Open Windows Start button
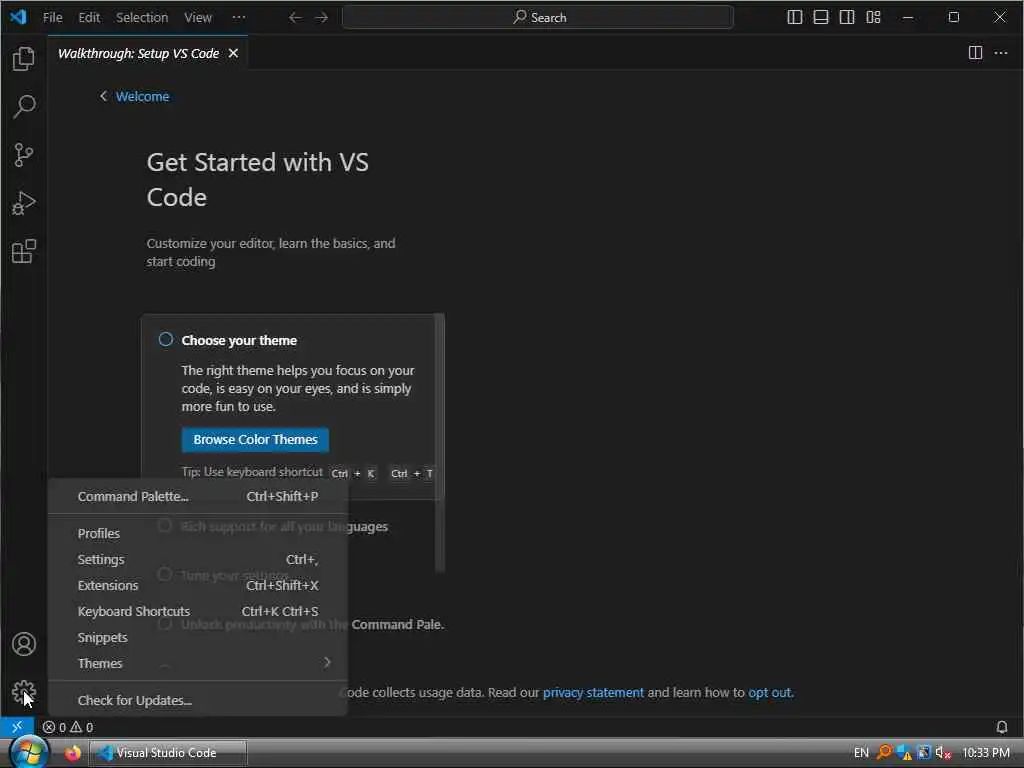Viewport: 1024px width, 768px height. pos(27,753)
